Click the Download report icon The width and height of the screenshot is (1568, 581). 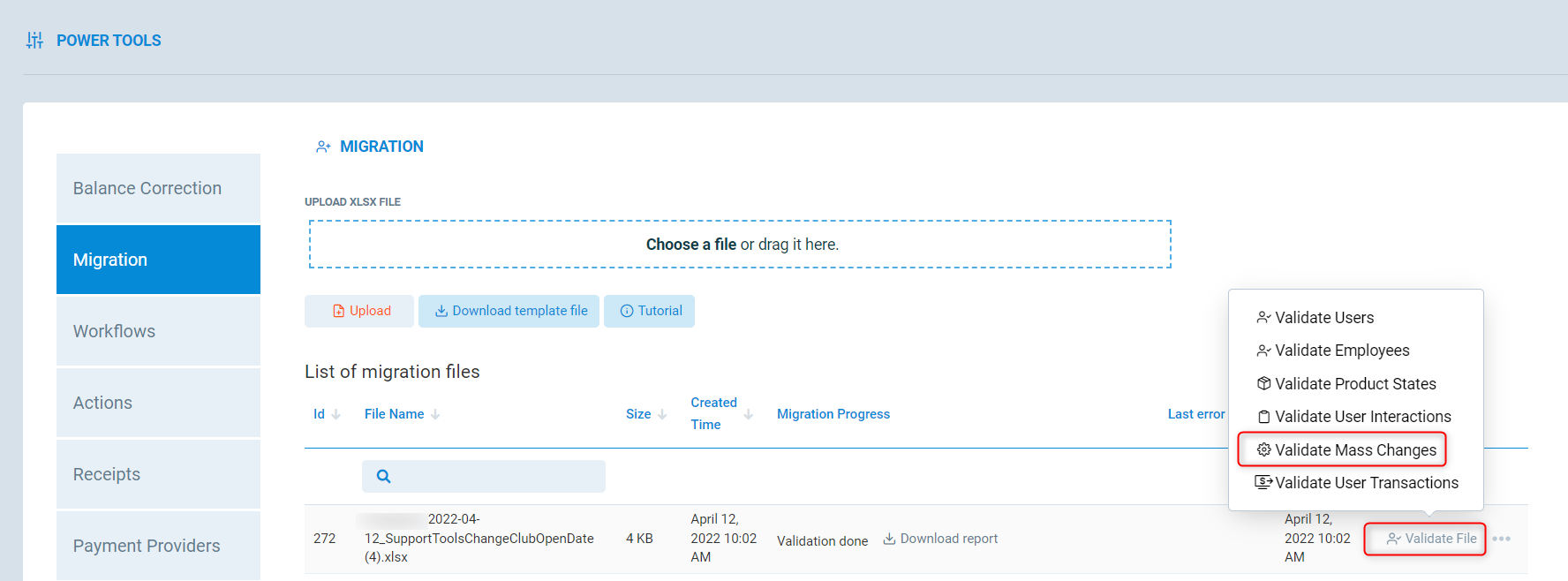coord(889,539)
